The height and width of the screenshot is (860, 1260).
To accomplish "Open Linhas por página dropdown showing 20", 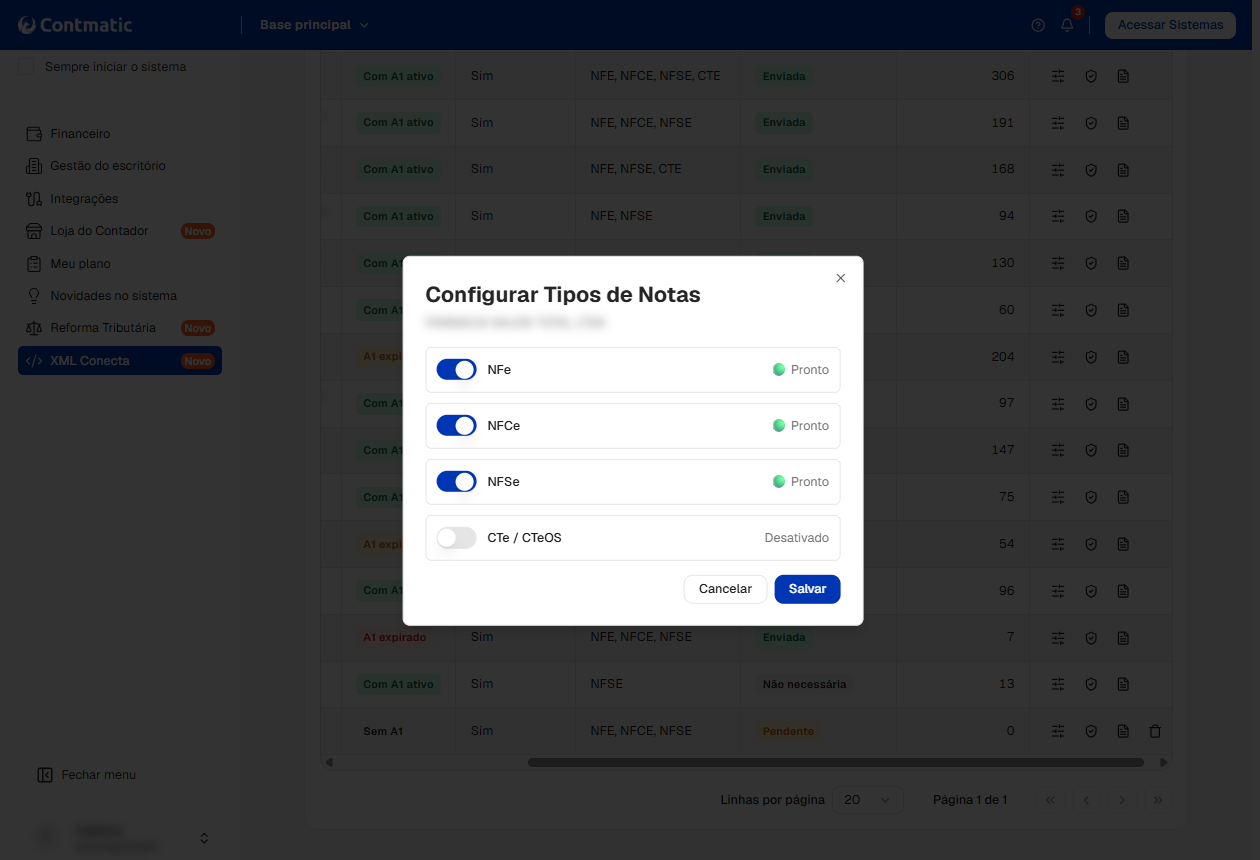I will pyautogui.click(x=867, y=800).
